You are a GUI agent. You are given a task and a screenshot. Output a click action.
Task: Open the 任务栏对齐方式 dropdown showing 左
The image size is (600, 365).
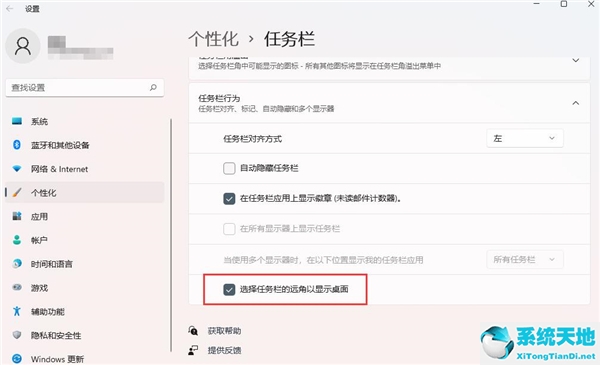(525, 138)
